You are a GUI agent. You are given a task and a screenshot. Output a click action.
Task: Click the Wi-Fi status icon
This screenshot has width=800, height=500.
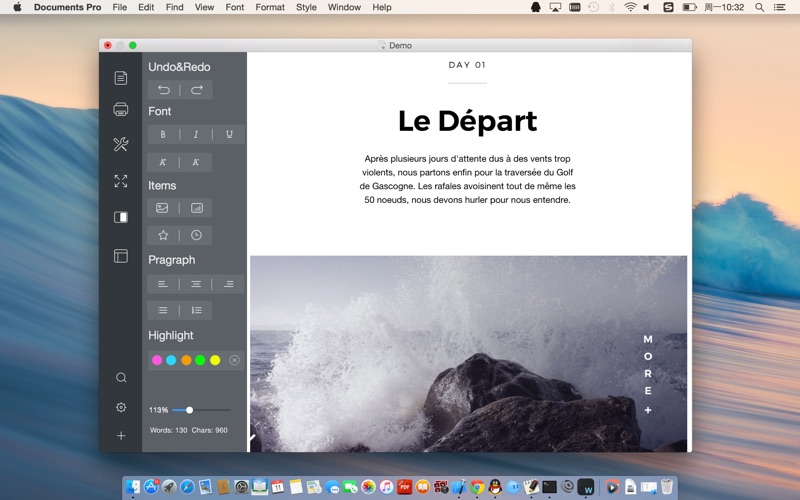[630, 7]
